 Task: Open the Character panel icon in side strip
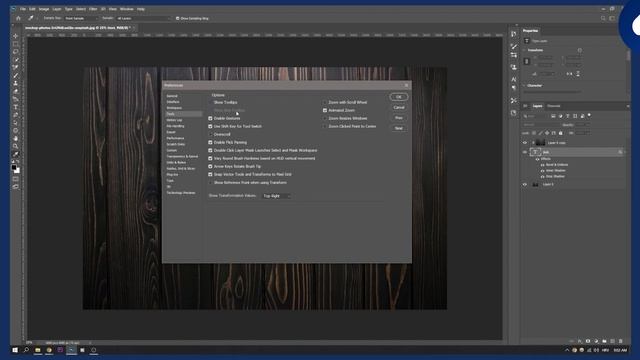[514, 79]
